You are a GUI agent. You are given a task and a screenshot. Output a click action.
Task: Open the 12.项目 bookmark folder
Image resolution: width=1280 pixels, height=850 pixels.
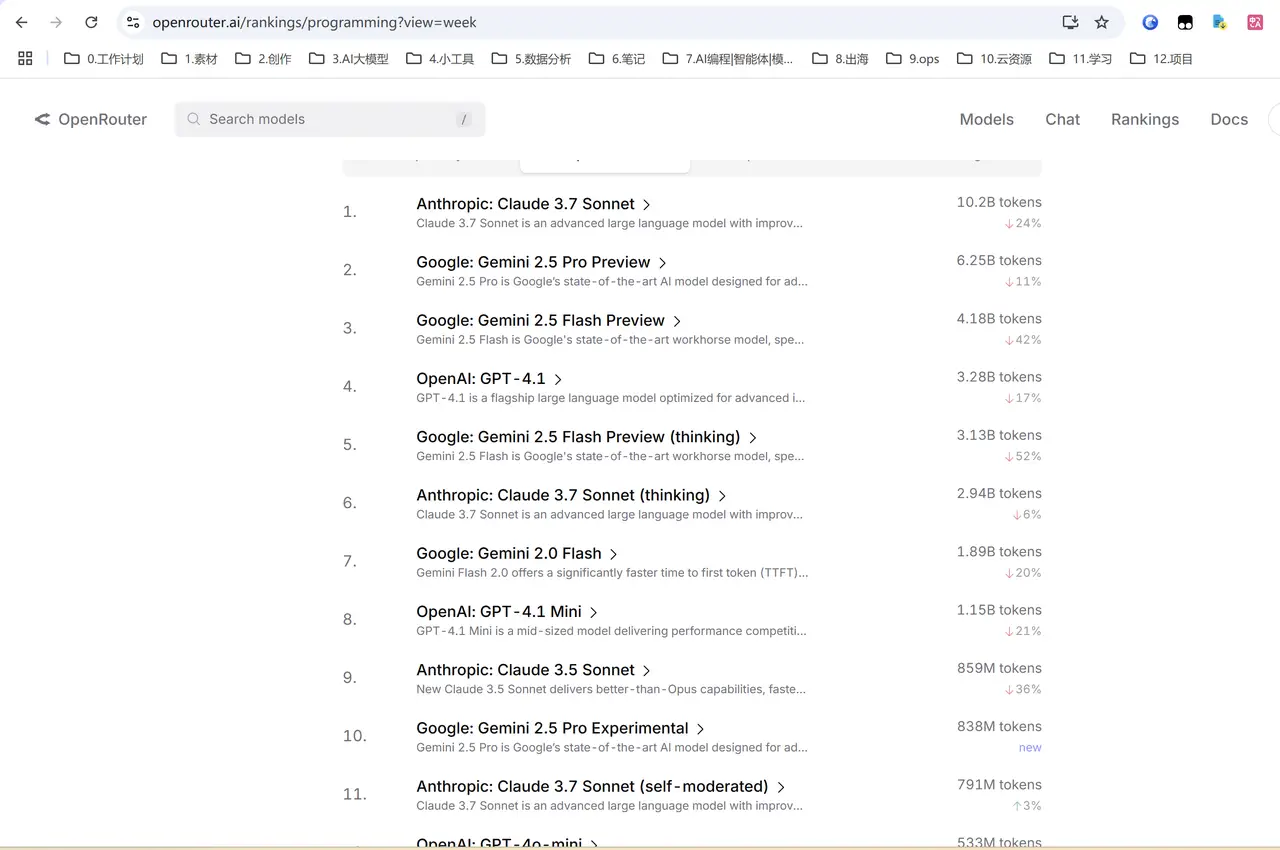tap(1162, 59)
